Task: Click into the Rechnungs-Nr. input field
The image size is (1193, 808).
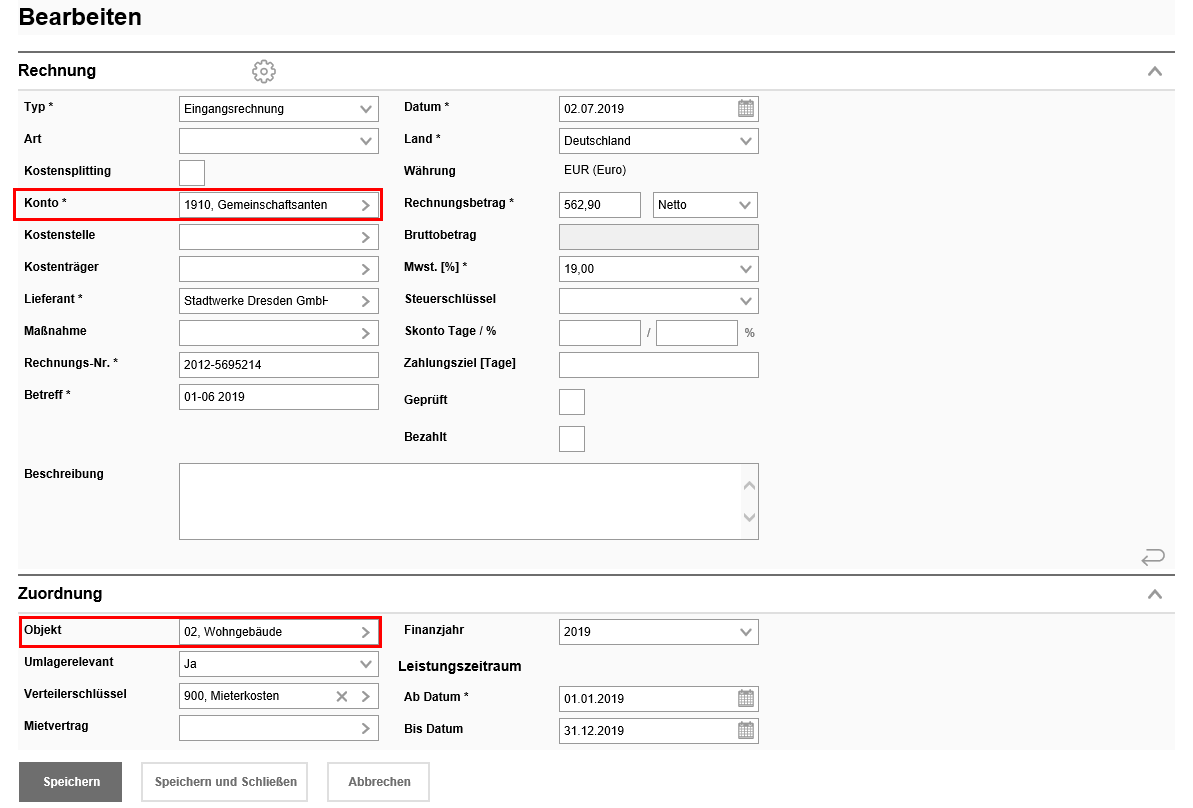Action: (278, 365)
